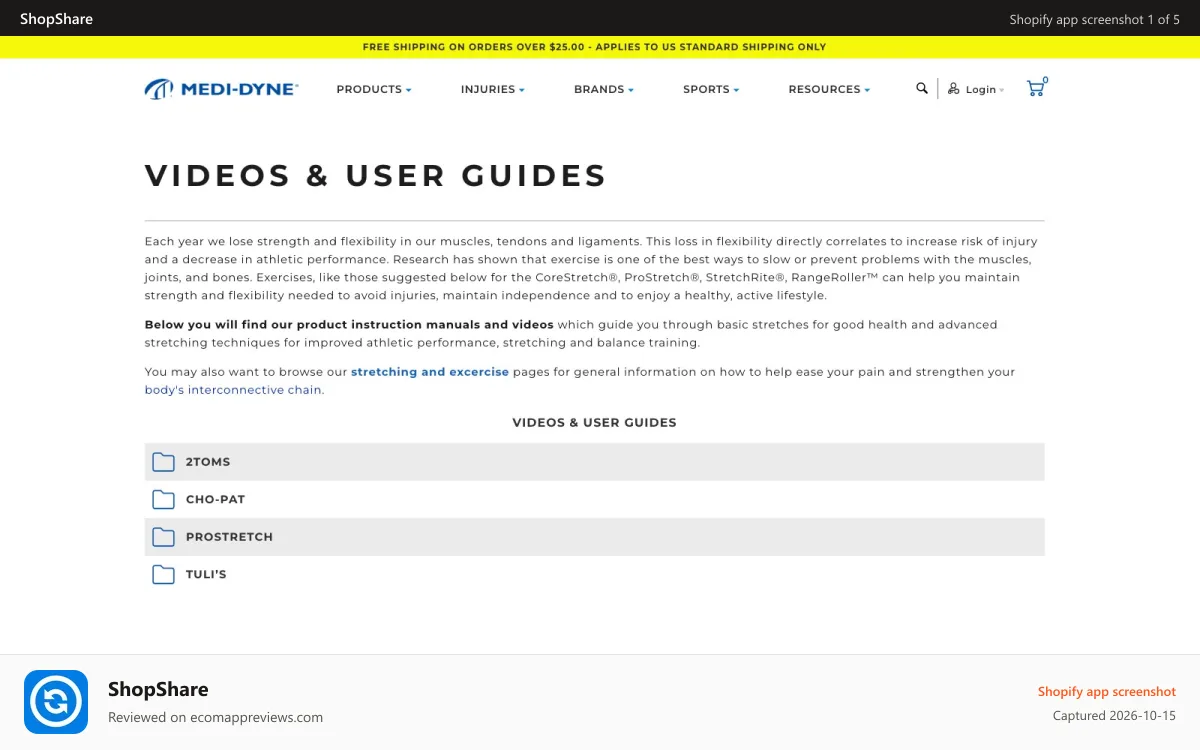
Task: Click the Shopify app screenshot caption link
Action: click(x=1106, y=691)
